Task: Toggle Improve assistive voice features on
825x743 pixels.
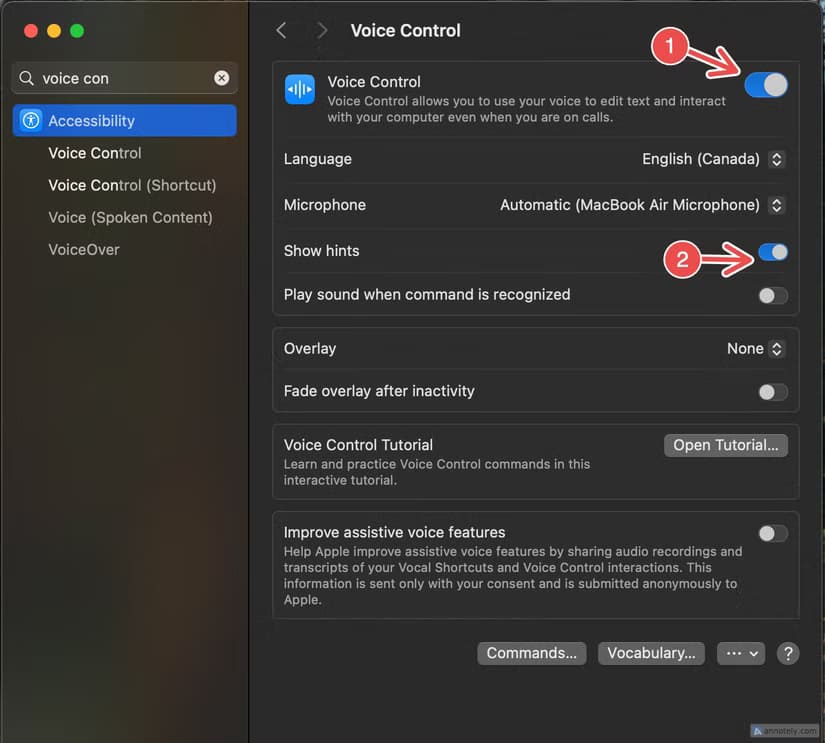Action: [773, 534]
